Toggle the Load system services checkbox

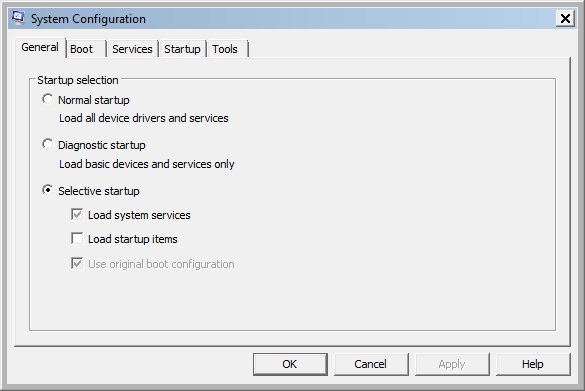pos(77,215)
